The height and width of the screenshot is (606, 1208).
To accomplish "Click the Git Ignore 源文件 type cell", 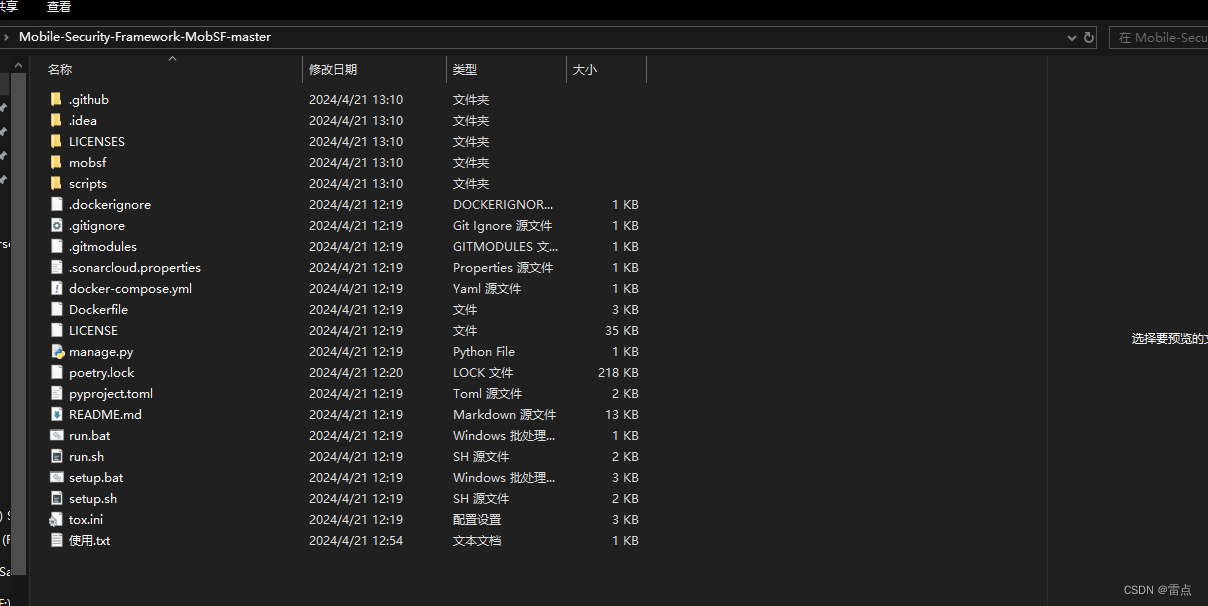I will coord(502,225).
